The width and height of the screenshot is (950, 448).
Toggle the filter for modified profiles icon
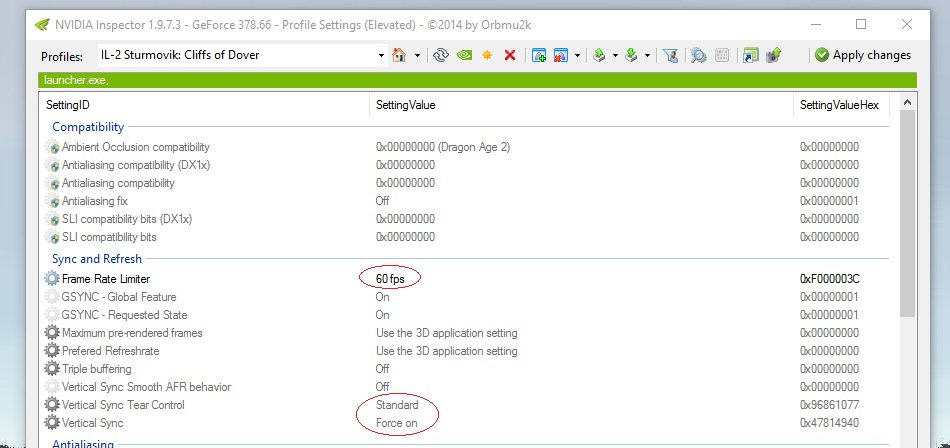(670, 55)
